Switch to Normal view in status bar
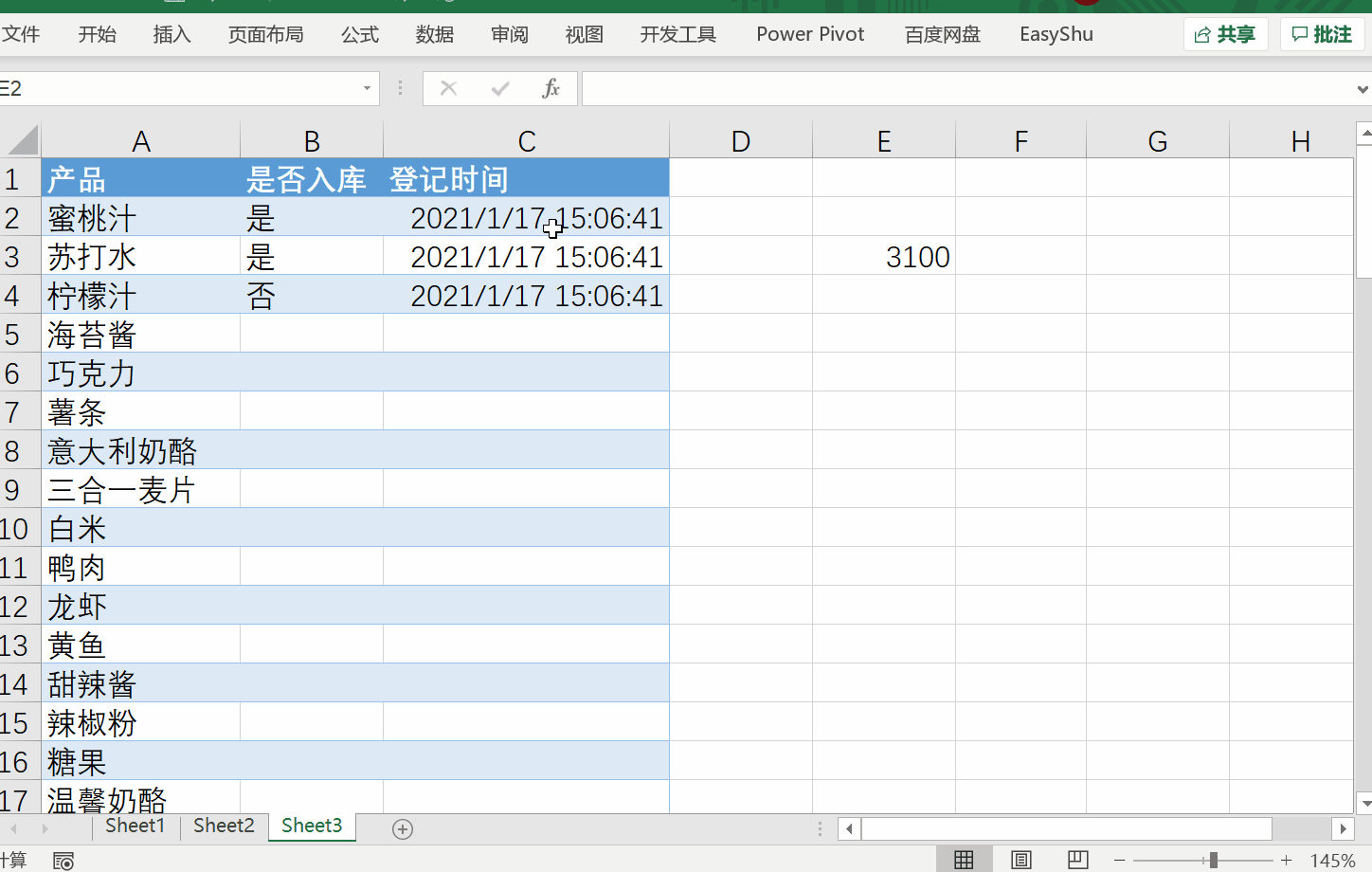Image resolution: width=1372 pixels, height=872 pixels. pyautogui.click(x=964, y=860)
